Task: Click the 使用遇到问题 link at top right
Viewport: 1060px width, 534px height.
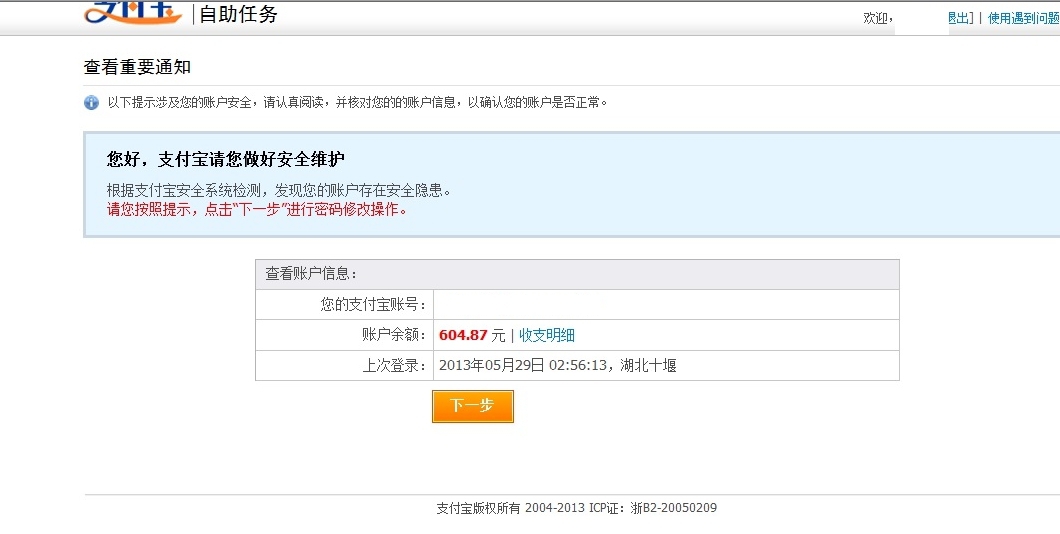Action: tap(1023, 18)
